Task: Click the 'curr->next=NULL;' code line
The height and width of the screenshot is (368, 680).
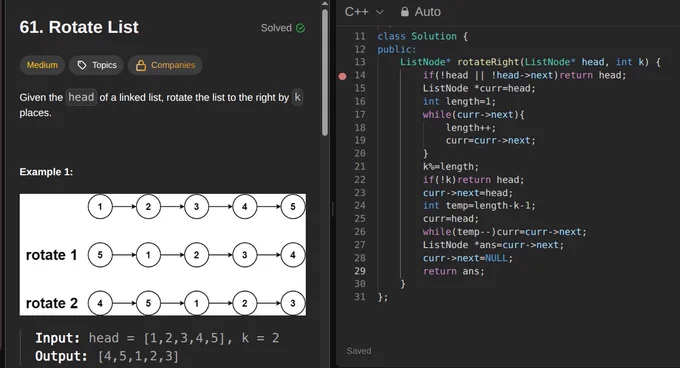Action: coord(468,258)
